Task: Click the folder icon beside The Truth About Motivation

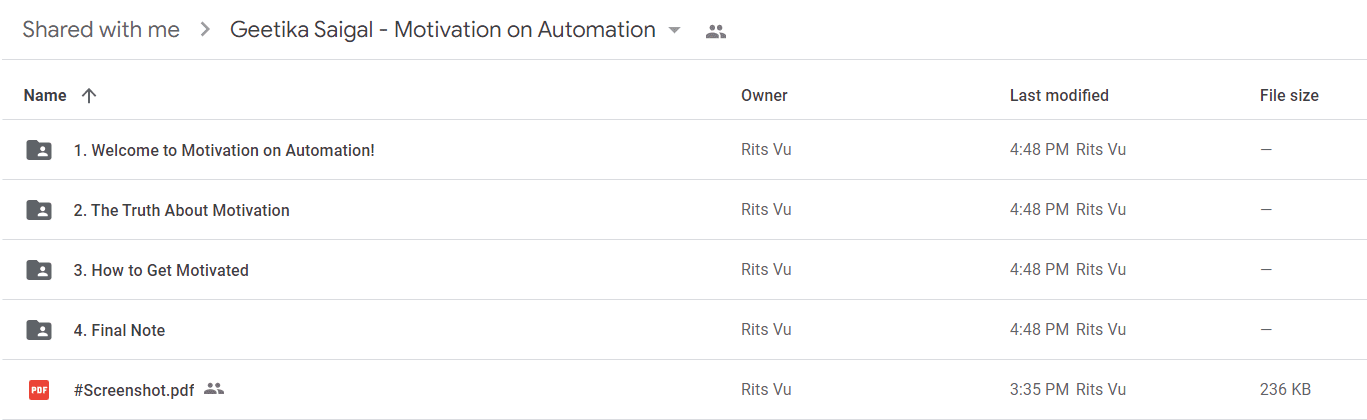Action: point(39,210)
